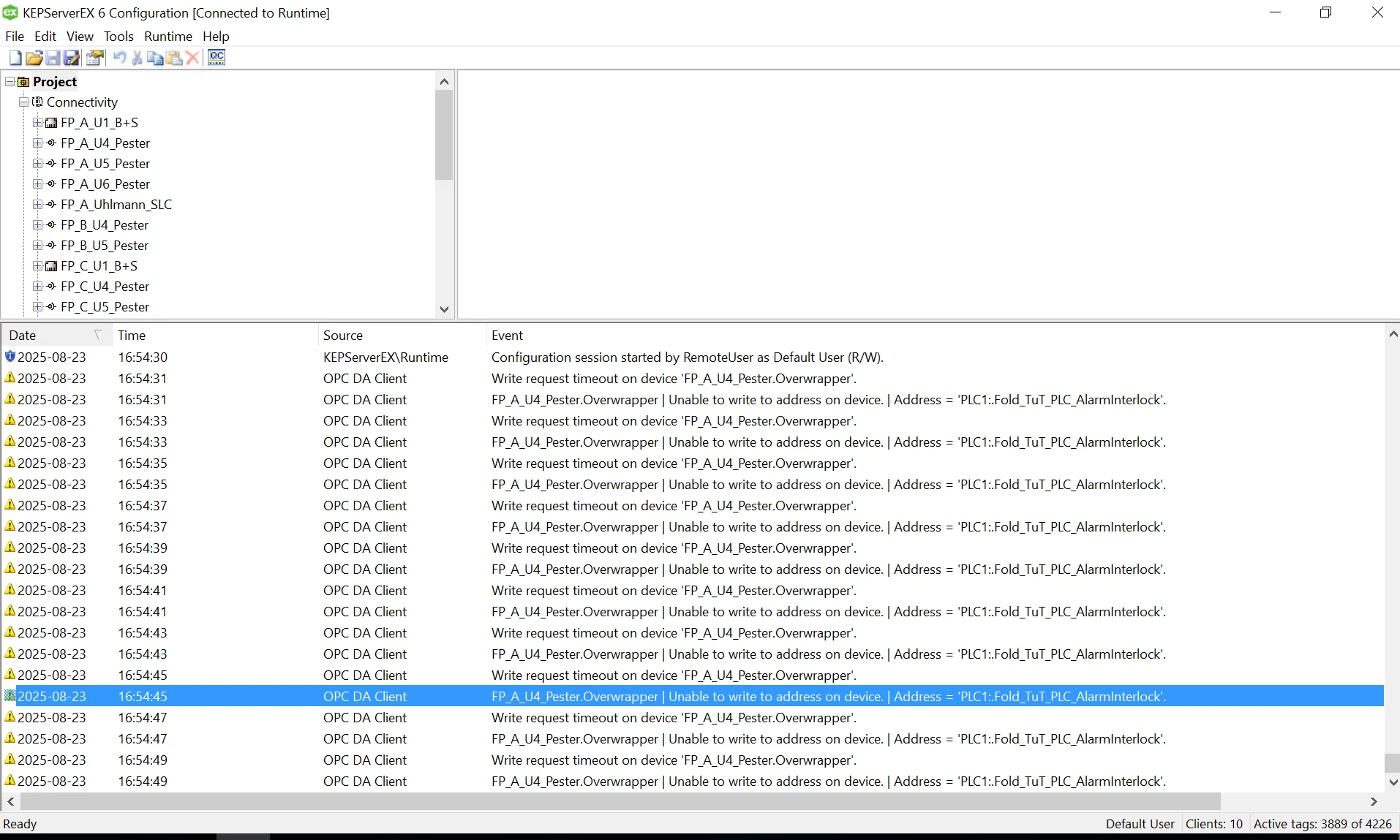Image resolution: width=1400 pixels, height=840 pixels.
Task: Open the Tools menu
Action: (x=118, y=37)
